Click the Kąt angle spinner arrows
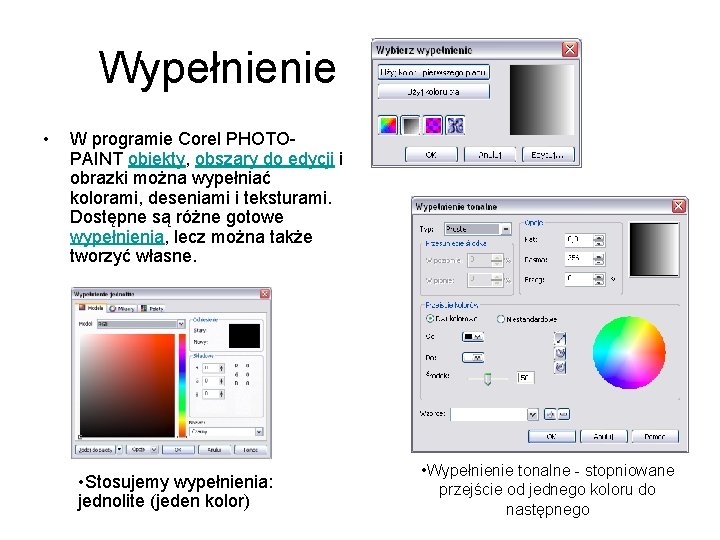This screenshot has width=720, height=540. (599, 240)
